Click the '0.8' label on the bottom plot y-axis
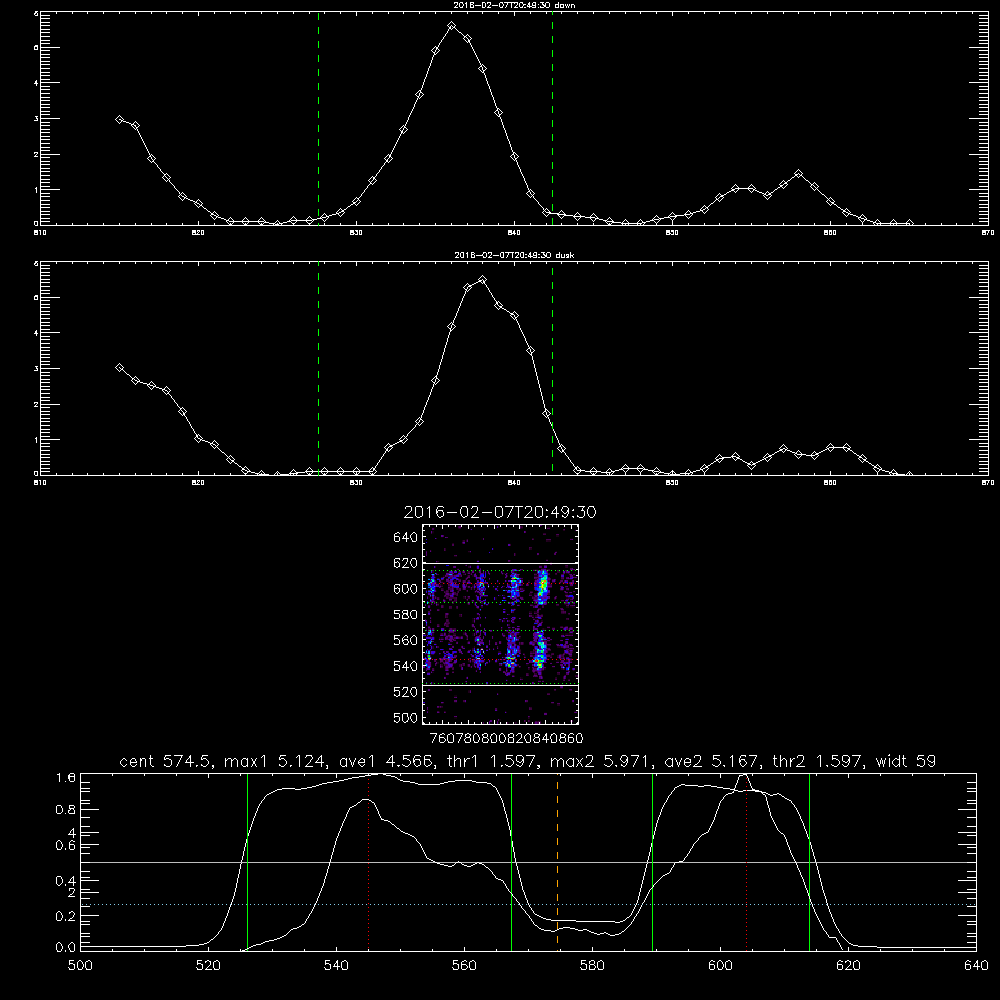The width and height of the screenshot is (1000, 1000). coord(66,809)
